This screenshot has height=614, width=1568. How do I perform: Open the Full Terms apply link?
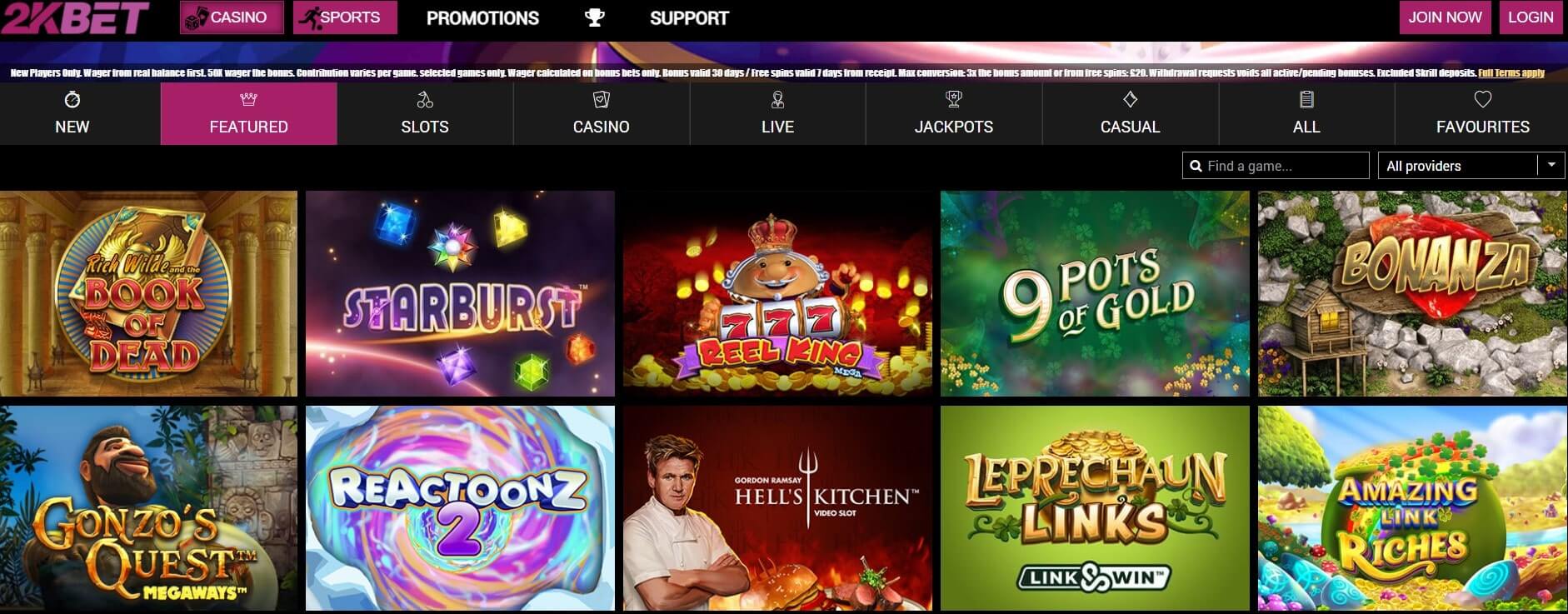[x=1511, y=73]
